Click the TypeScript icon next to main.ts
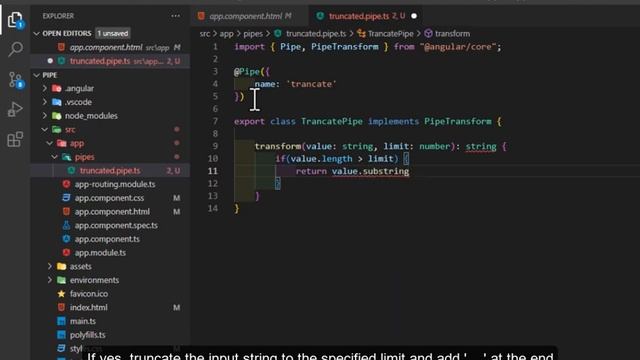The height and width of the screenshot is (360, 640). point(61,321)
